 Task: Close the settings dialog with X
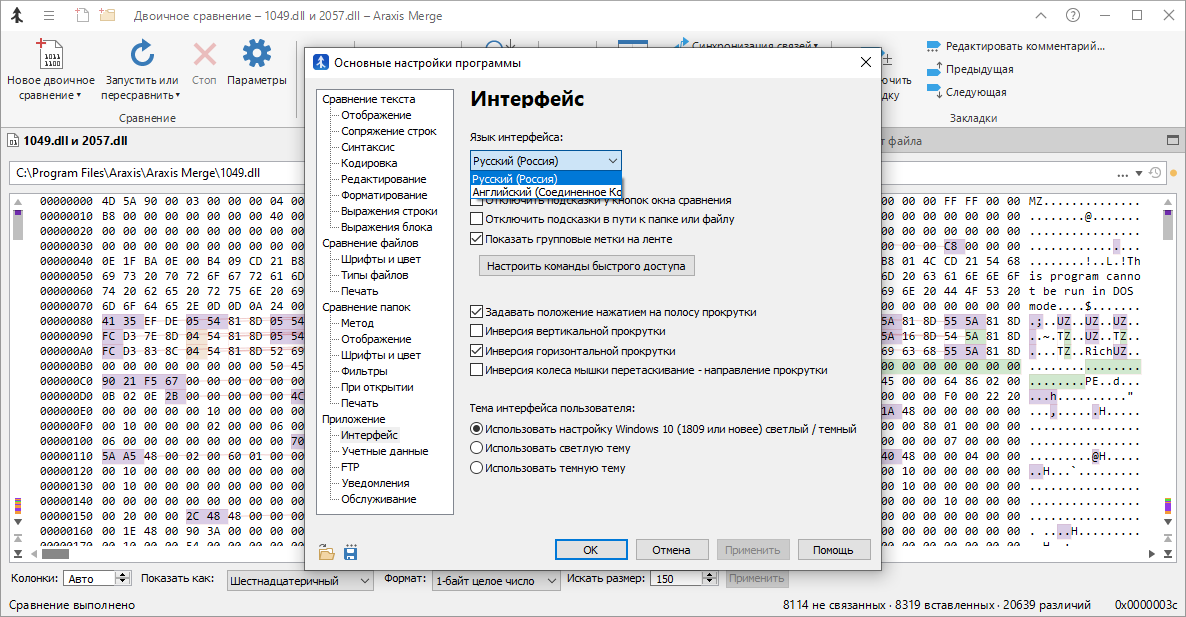[x=866, y=63]
